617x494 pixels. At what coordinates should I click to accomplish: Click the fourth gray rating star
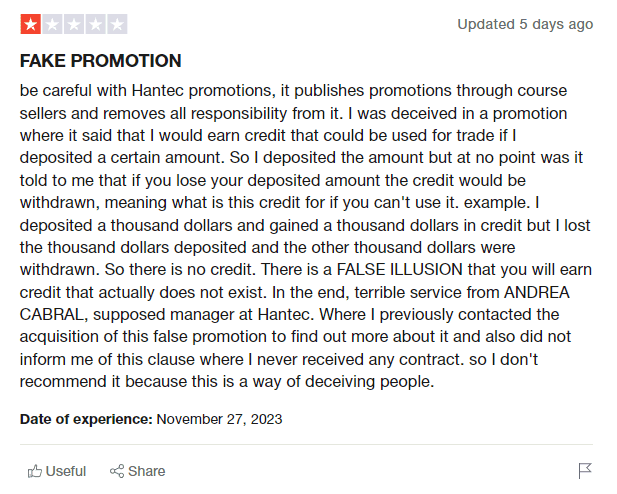pos(96,23)
